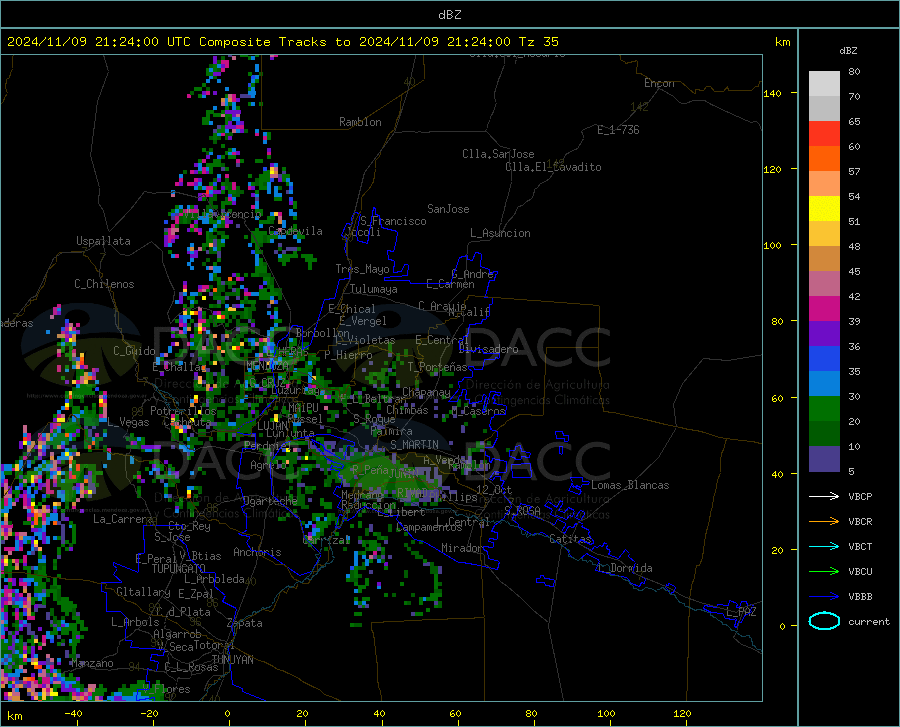Click the 'dBZ' heading above the color scale
This screenshot has width=900, height=727.
pyautogui.click(x=848, y=50)
